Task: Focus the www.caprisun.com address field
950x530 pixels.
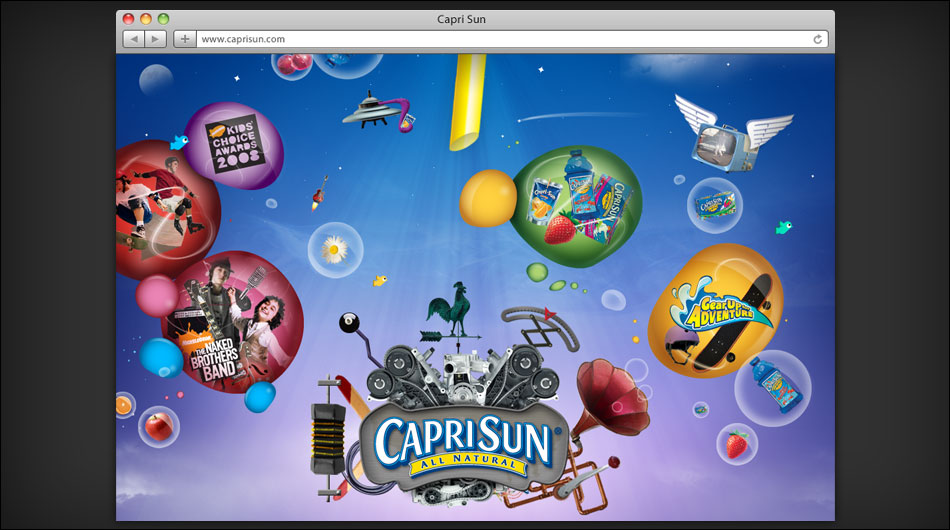Action: coord(512,39)
